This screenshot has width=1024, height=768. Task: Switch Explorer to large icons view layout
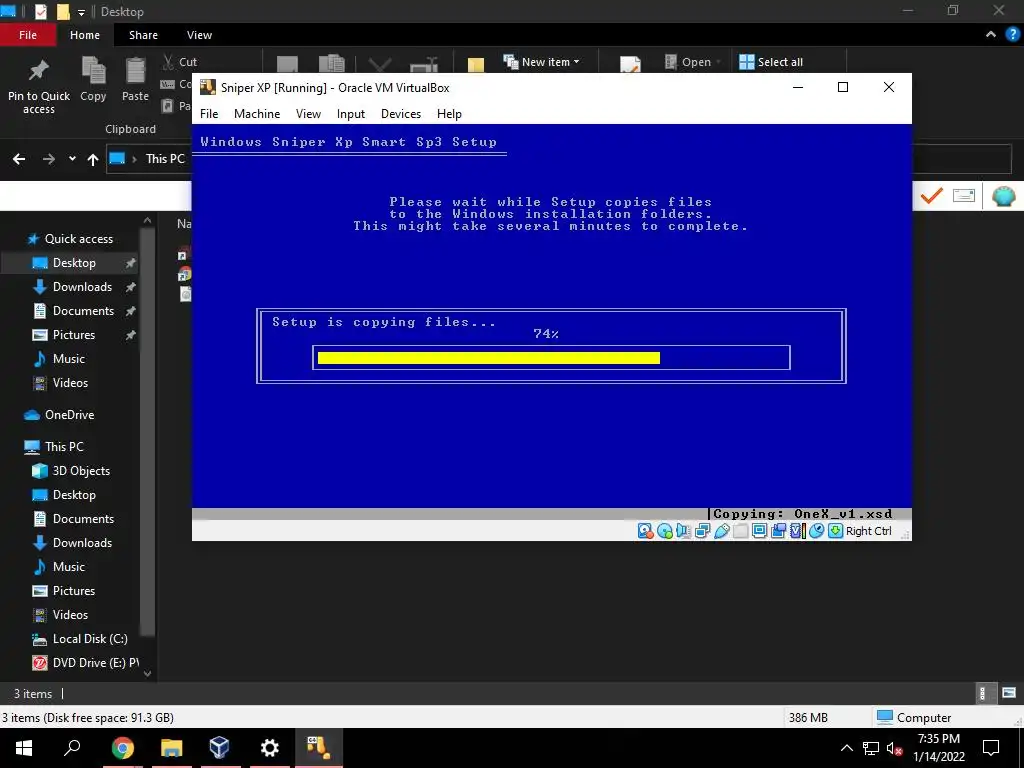point(1009,694)
